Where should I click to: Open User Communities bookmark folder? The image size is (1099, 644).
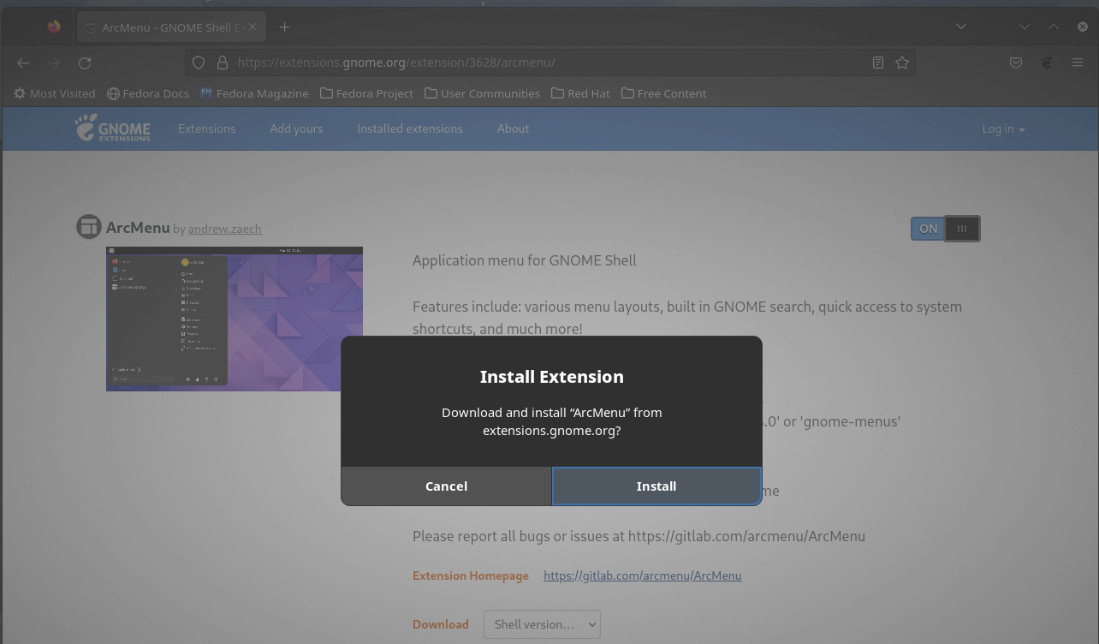point(482,93)
